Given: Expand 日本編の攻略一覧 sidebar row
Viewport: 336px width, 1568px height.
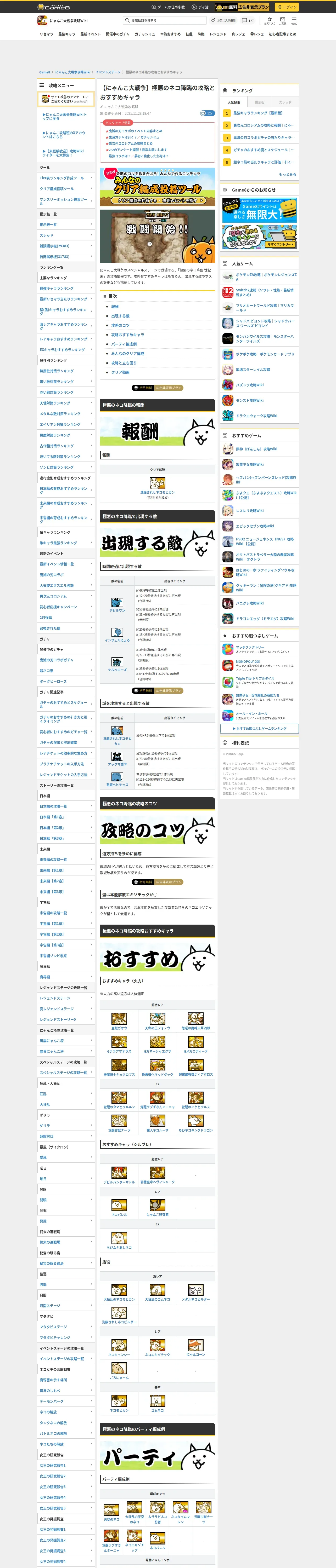Looking at the screenshot, I should point(66,806).
